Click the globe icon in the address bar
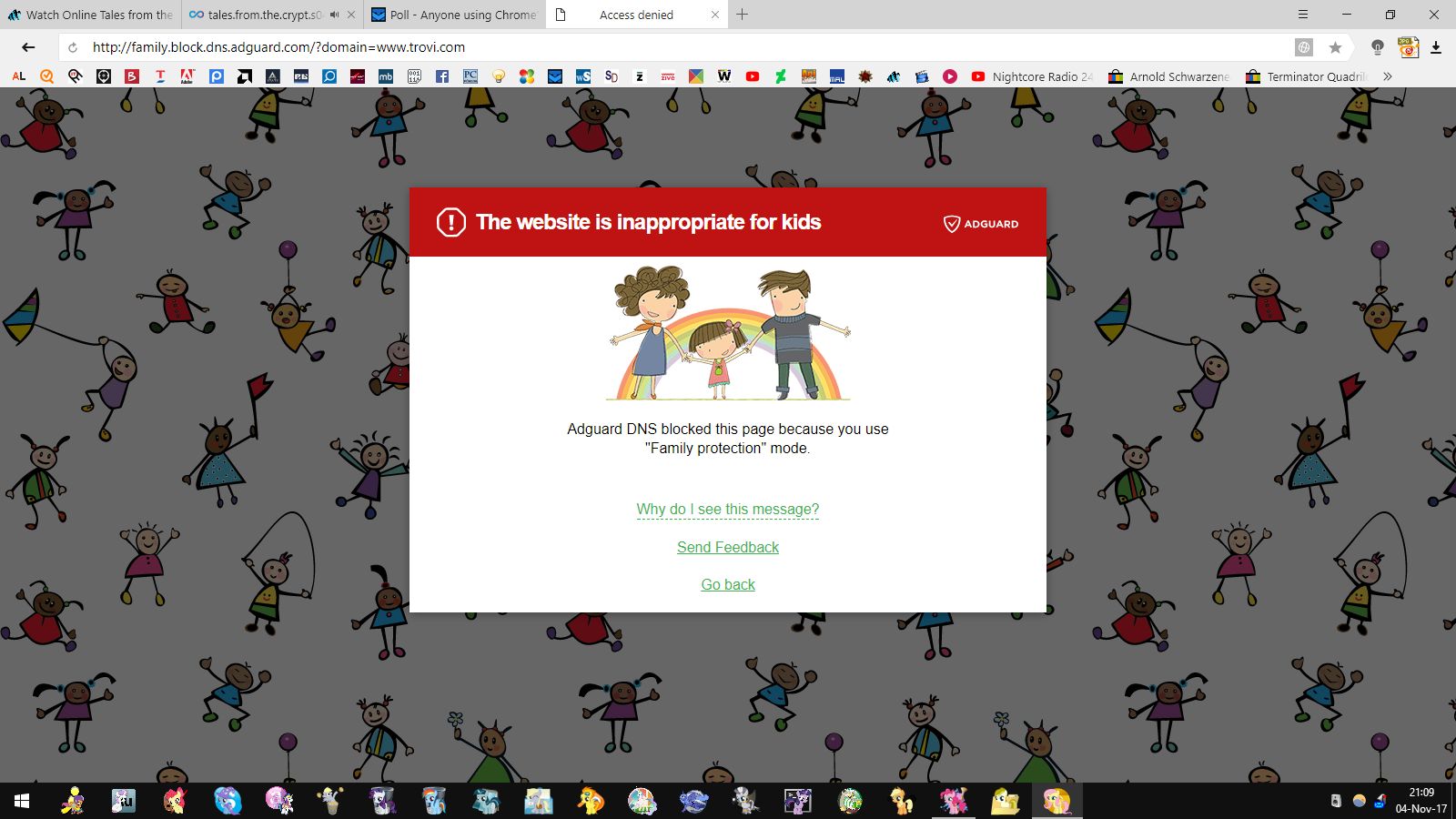This screenshot has height=819, width=1456. 1304,47
